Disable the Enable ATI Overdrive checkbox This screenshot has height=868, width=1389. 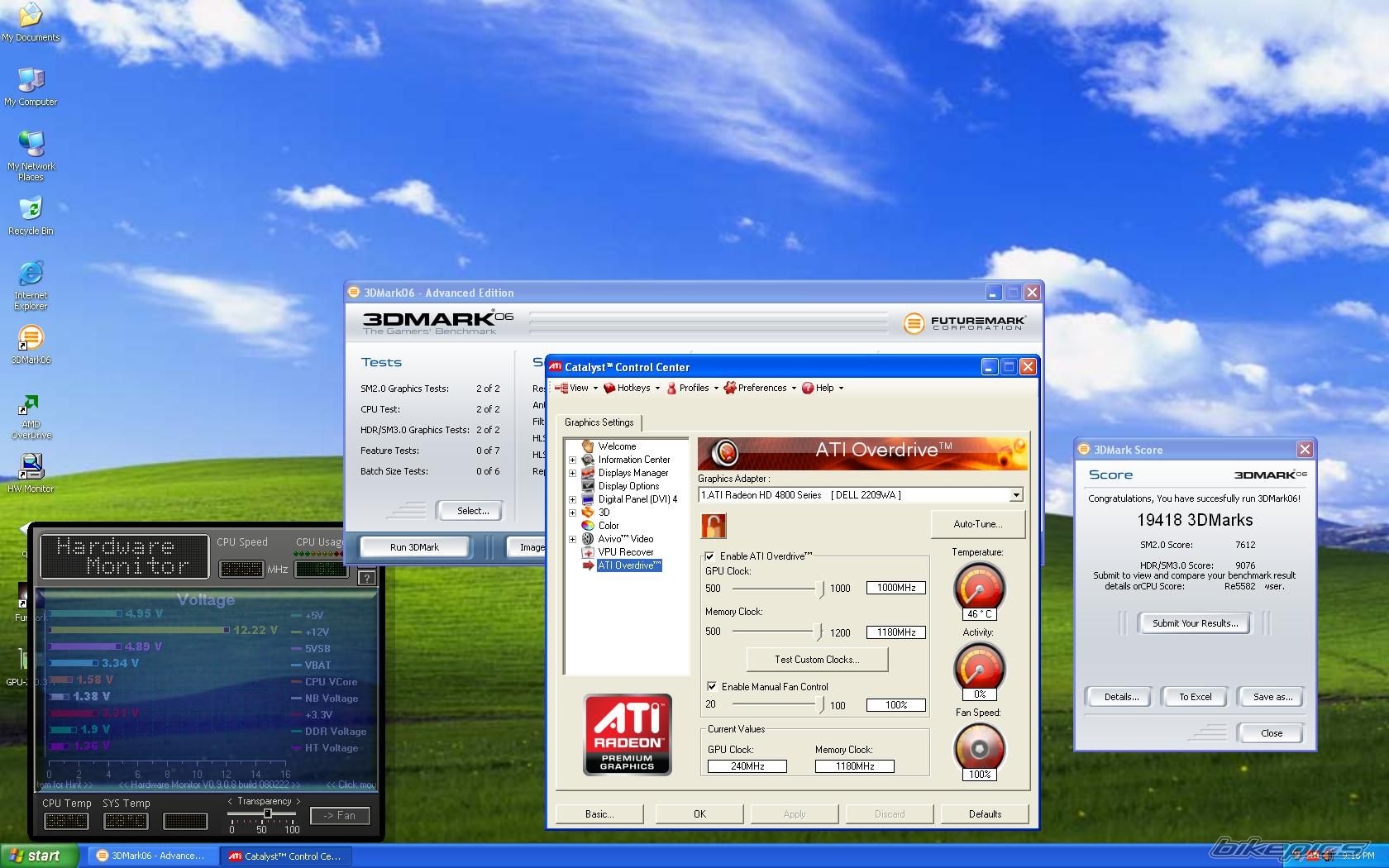(x=709, y=556)
